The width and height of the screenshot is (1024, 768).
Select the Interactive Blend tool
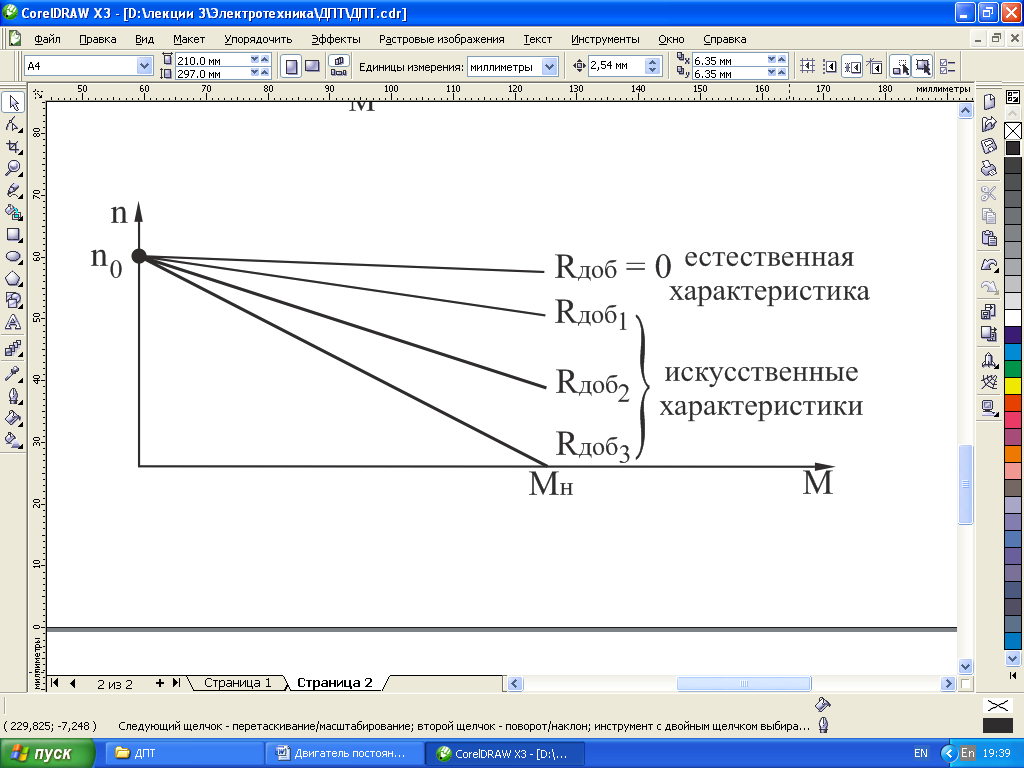[13, 349]
